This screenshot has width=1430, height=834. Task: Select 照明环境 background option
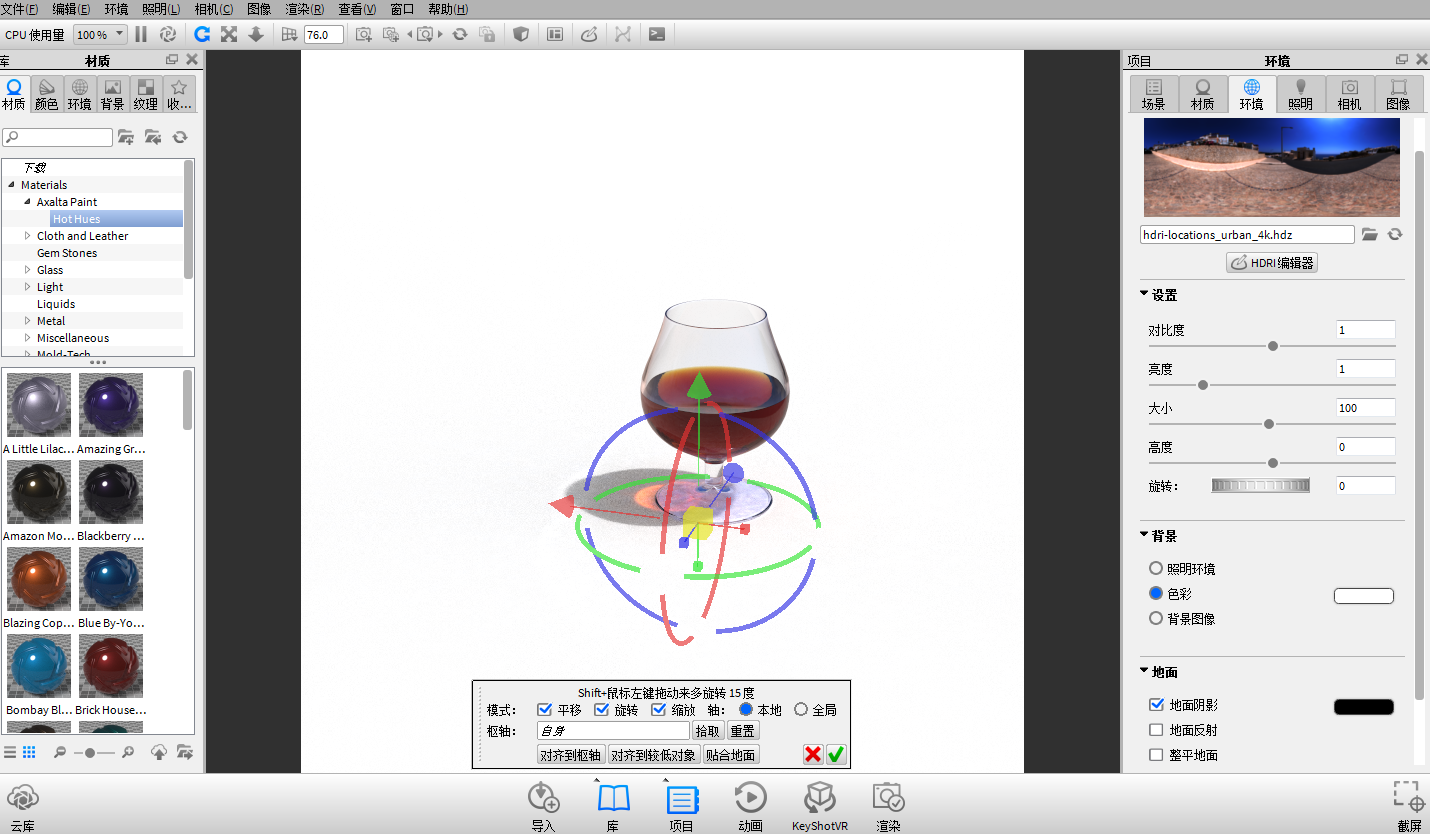1156,569
